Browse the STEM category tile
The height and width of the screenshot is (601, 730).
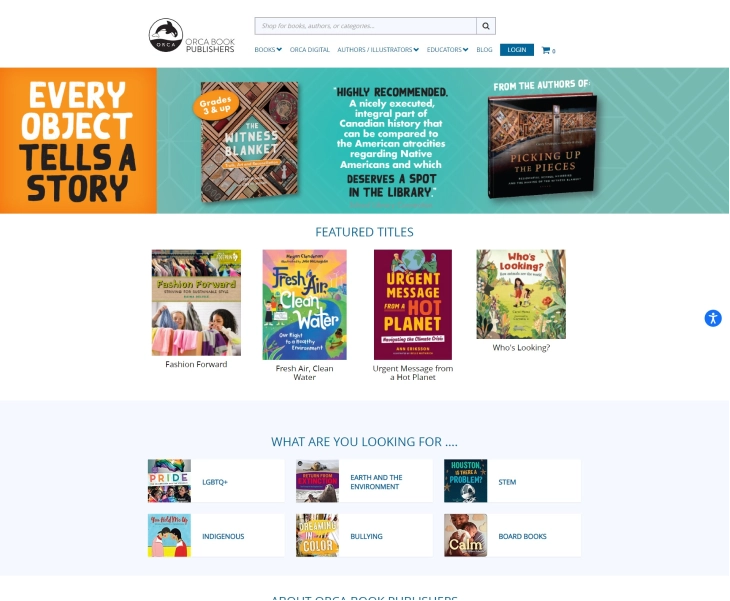pos(512,481)
